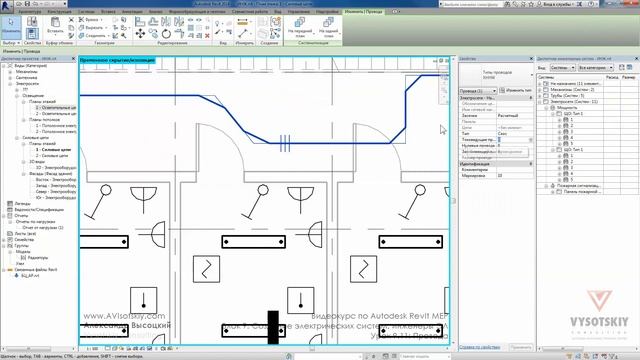Image resolution: width=640 pixels, height=360 pixels.
Task: Select the Mirror draw axis tool
Action: pos(179,22)
